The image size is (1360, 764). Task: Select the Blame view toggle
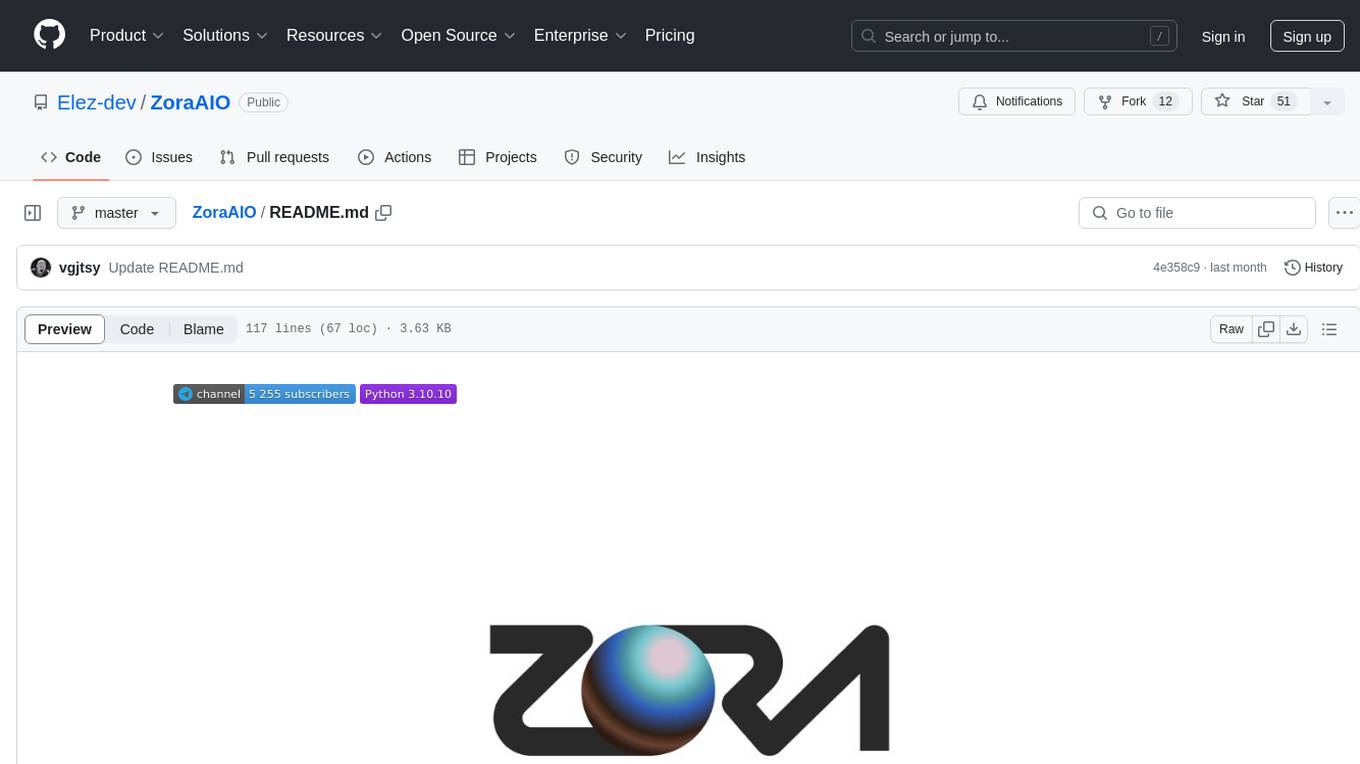point(203,329)
